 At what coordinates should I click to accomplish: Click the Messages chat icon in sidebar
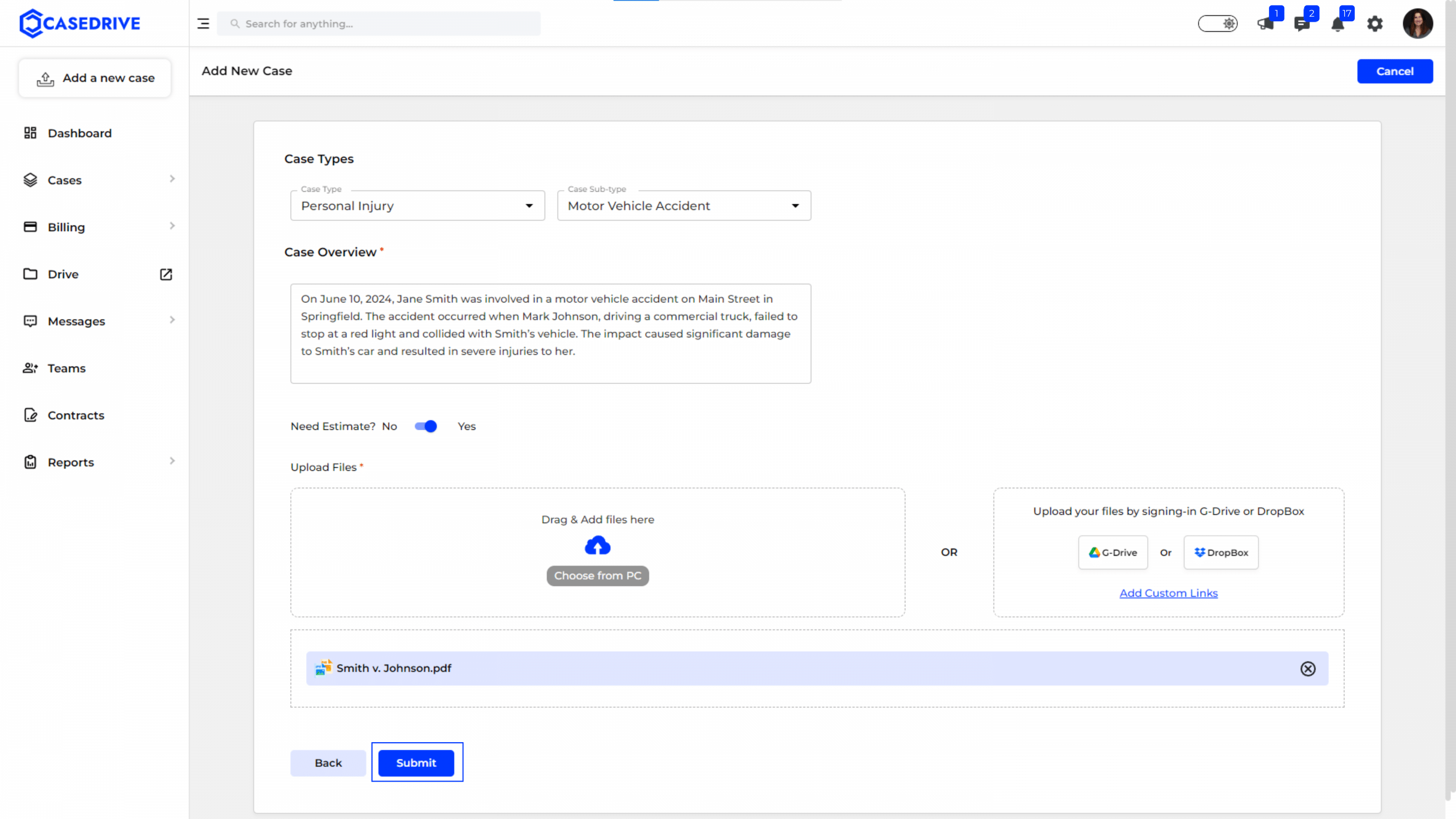[30, 321]
